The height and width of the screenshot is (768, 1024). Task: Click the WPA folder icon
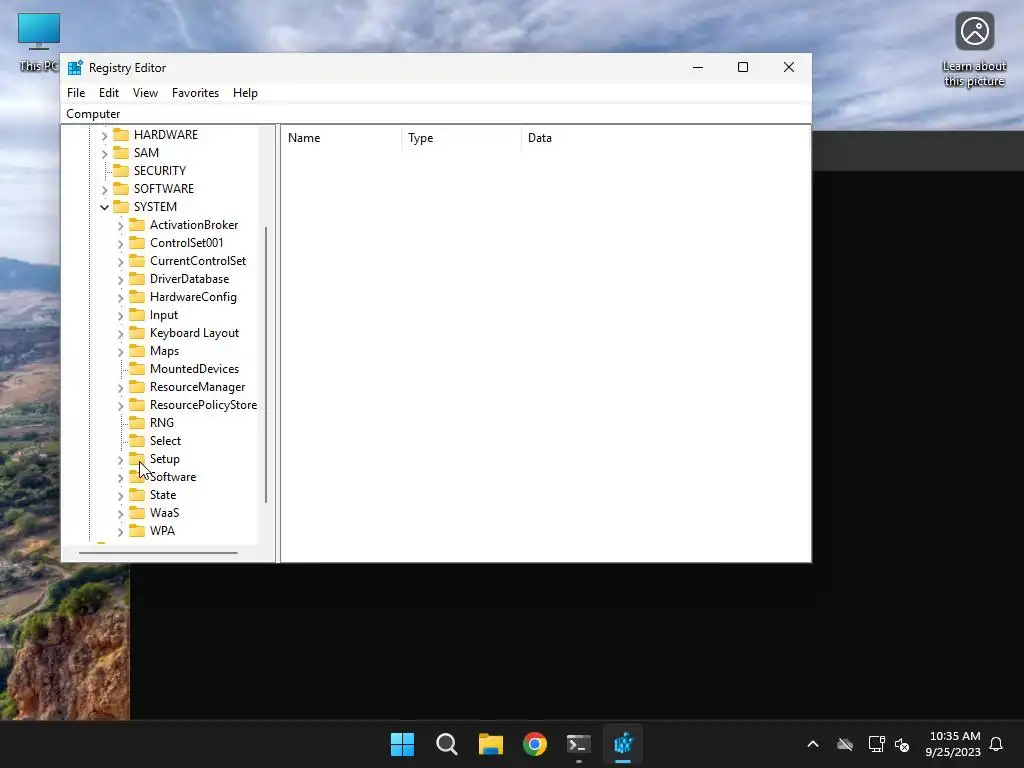(136, 530)
